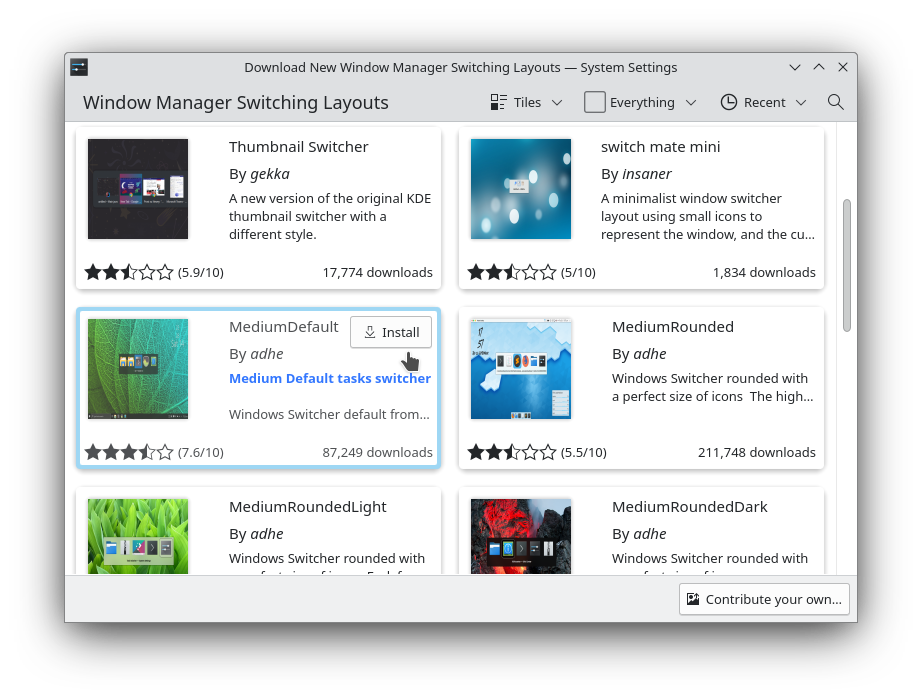Install the MediumDefault switcher layout
Screen dimensions: 922x699
coord(391,332)
